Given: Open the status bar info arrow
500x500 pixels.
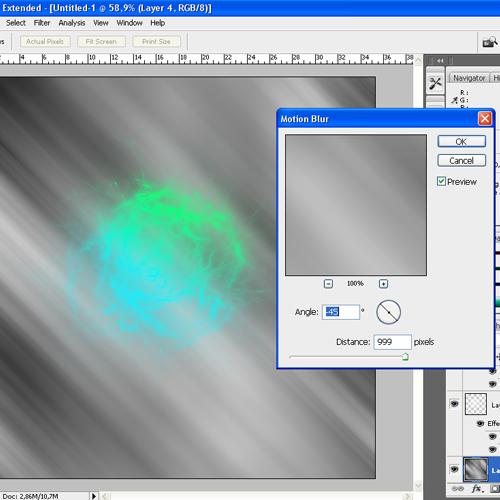Looking at the screenshot, I should click(94, 496).
